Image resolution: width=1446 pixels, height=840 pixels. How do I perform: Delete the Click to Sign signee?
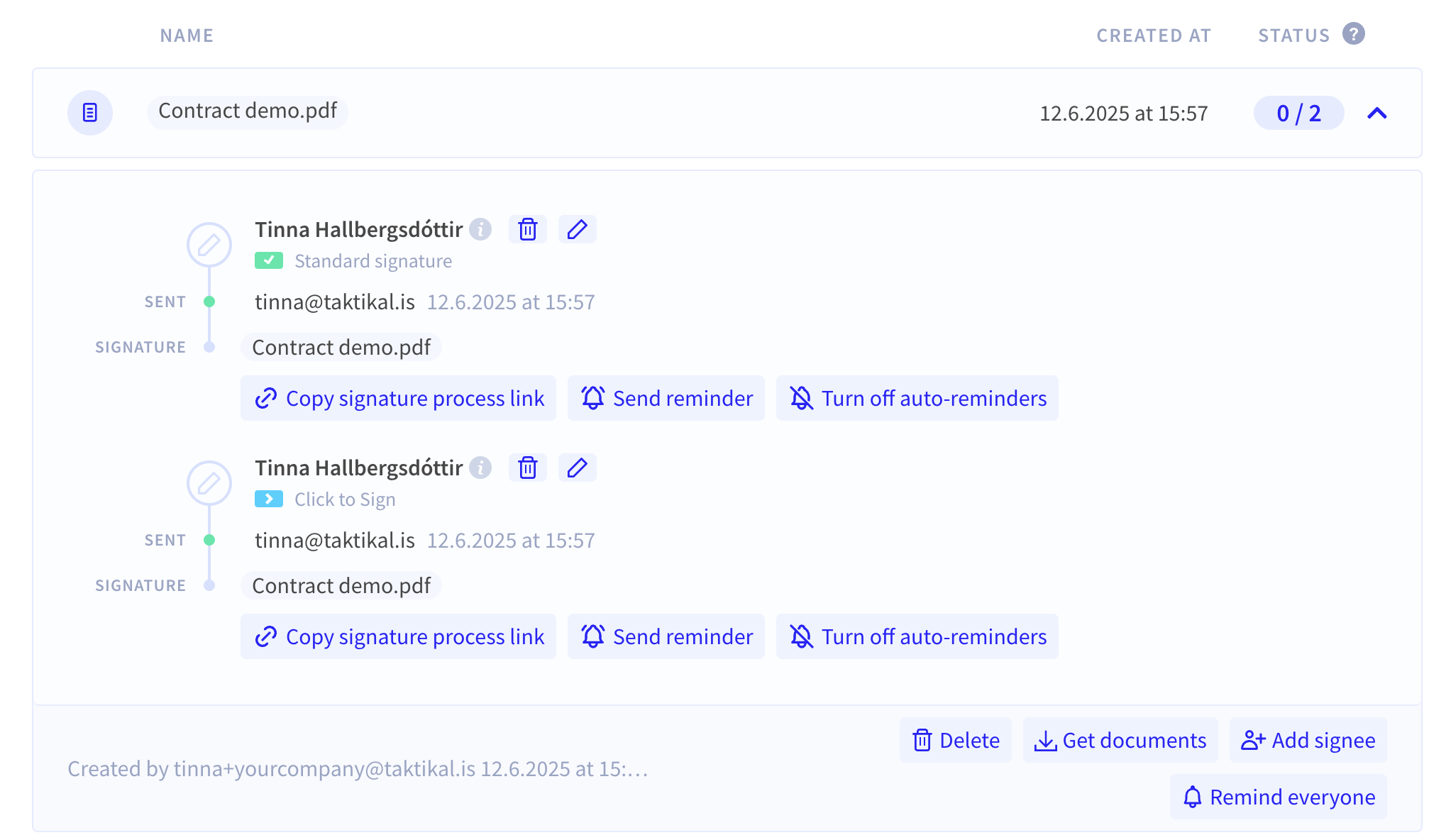(x=527, y=468)
